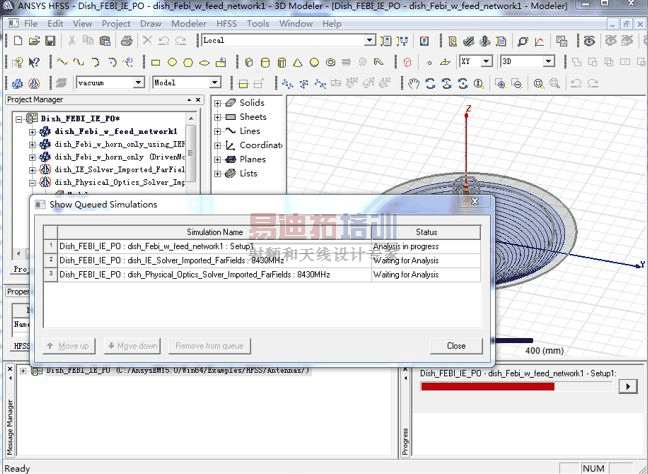Screen dimensions: 648x474
Task: Open the HFSS menu
Action: [x=226, y=23]
